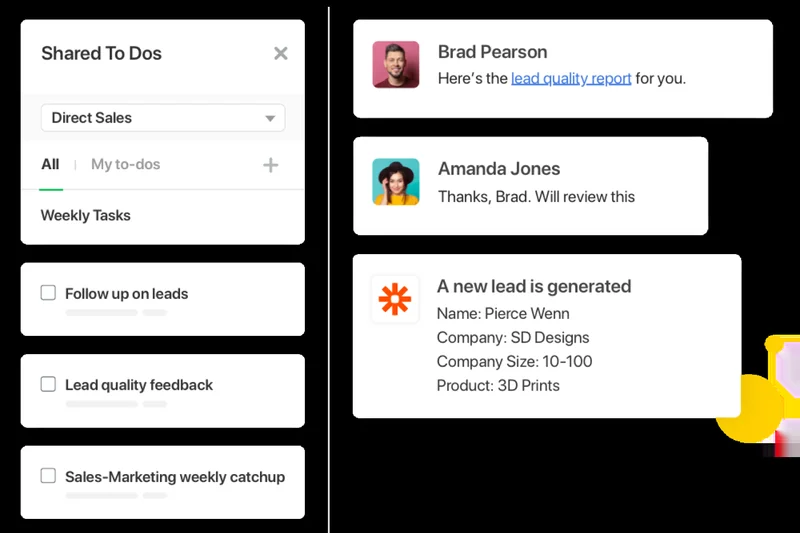800x533 pixels.
Task: Click the Brad Pearson sender name
Action: (x=492, y=52)
